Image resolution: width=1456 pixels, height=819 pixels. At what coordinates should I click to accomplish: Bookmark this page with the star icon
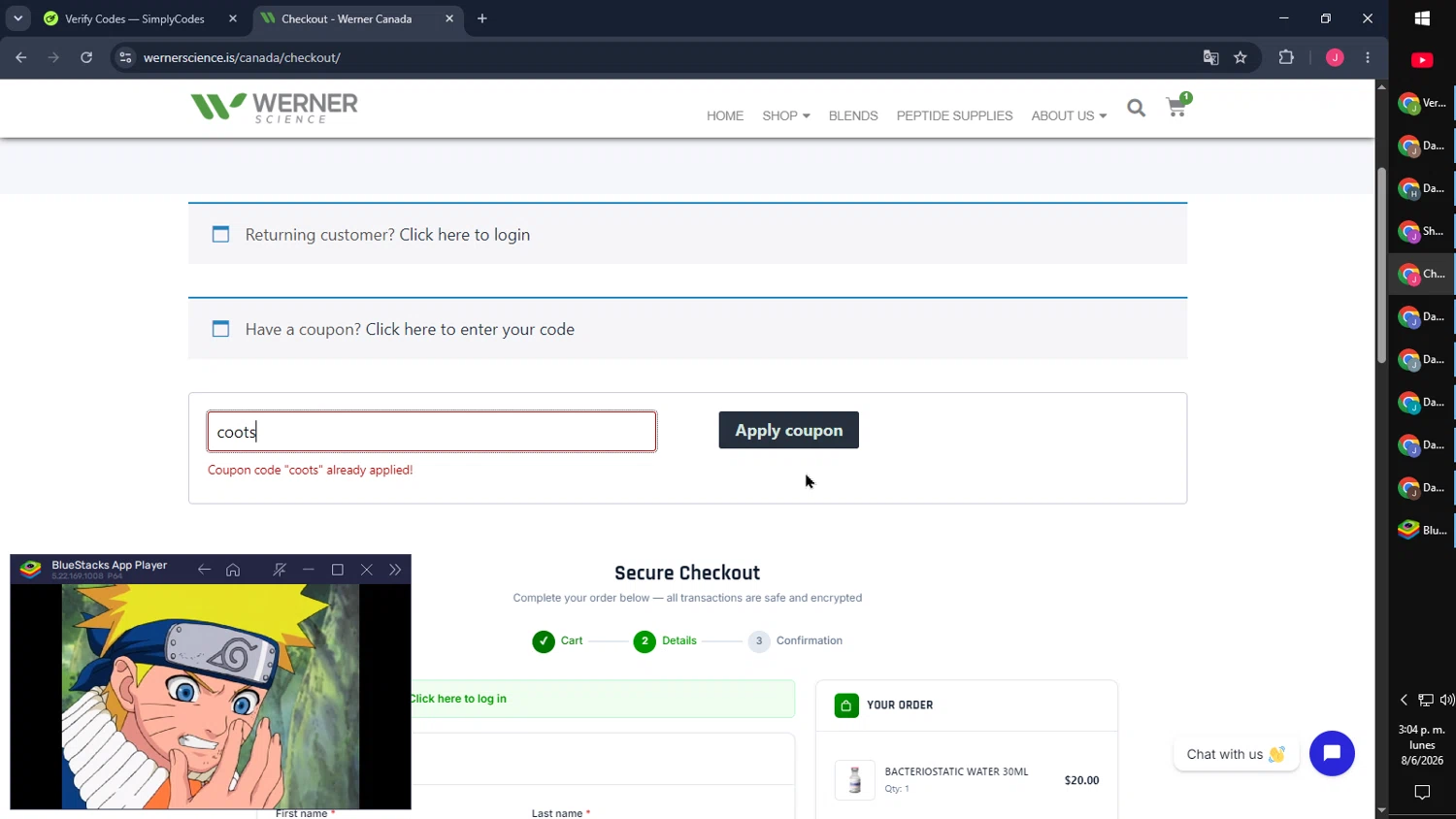pos(1241,57)
